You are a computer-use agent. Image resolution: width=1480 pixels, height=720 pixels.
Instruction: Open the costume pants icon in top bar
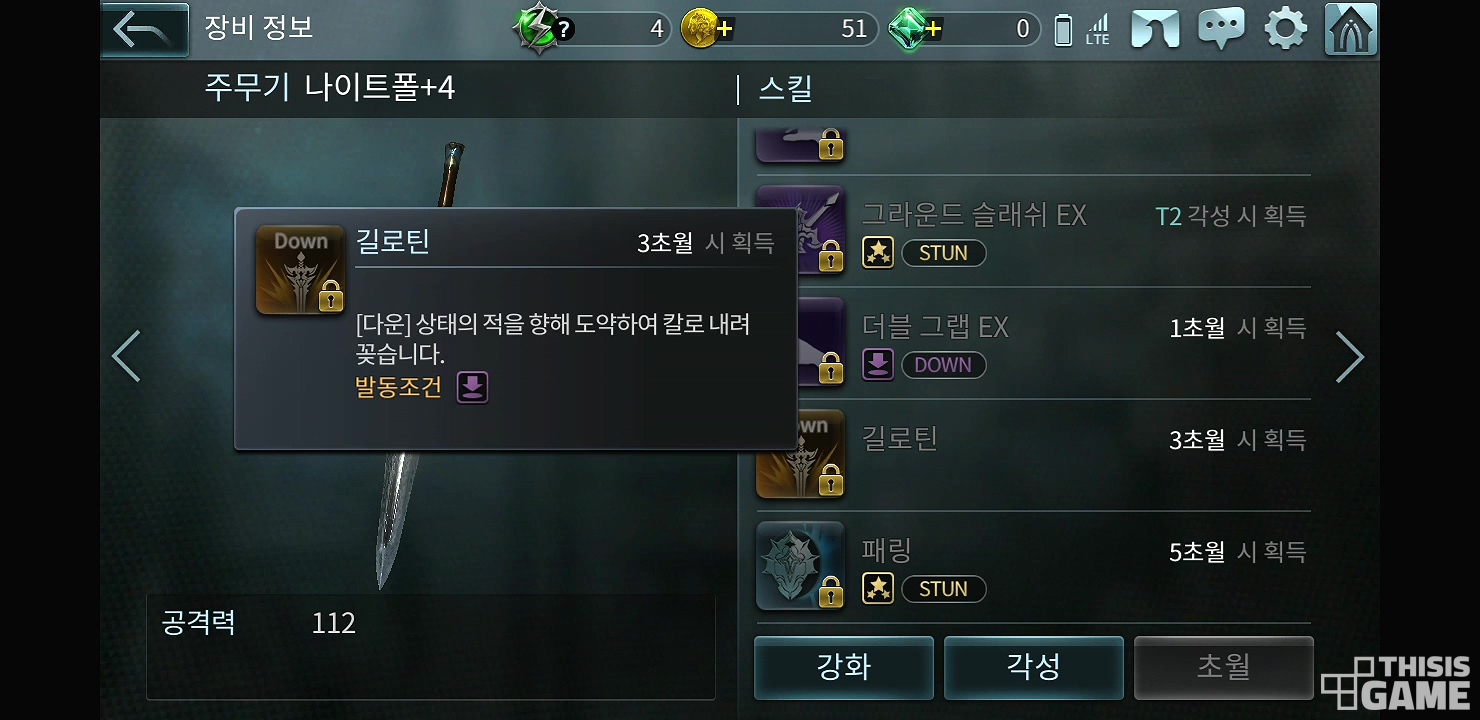point(1155,29)
